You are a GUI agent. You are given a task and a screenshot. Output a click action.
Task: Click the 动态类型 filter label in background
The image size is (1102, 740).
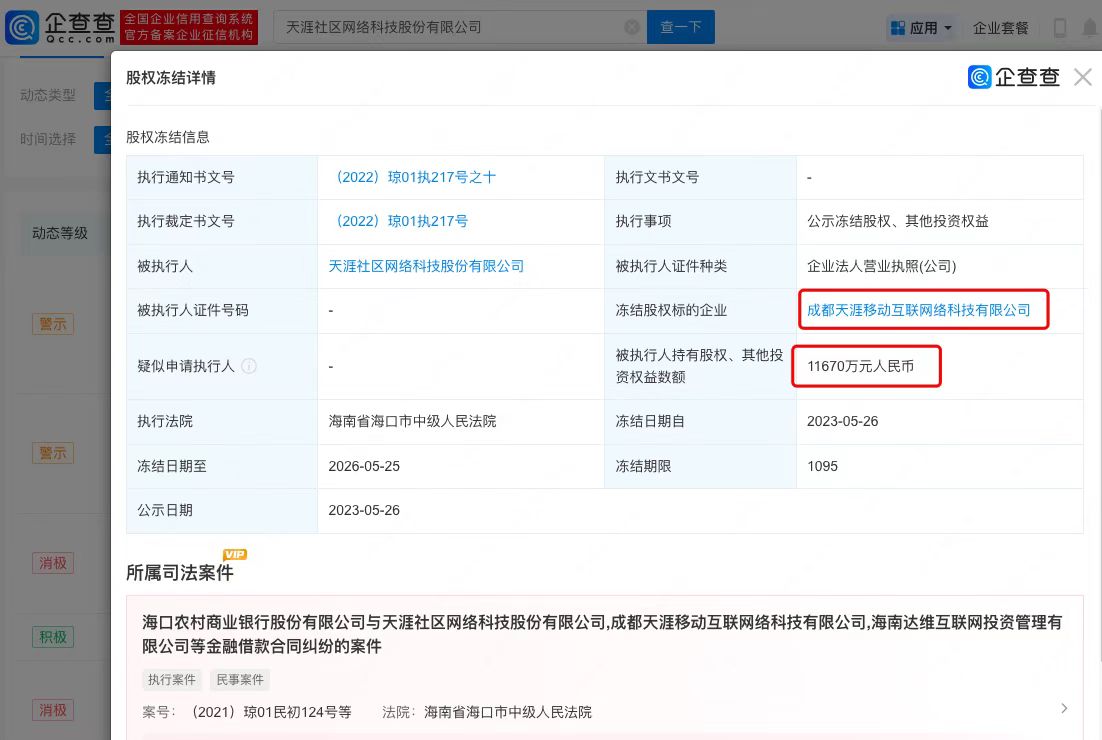pyautogui.click(x=48, y=95)
